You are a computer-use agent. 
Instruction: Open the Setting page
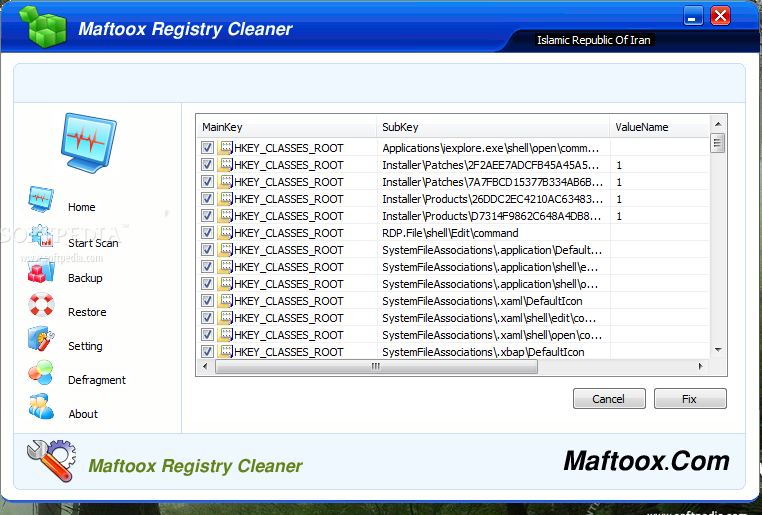point(85,346)
